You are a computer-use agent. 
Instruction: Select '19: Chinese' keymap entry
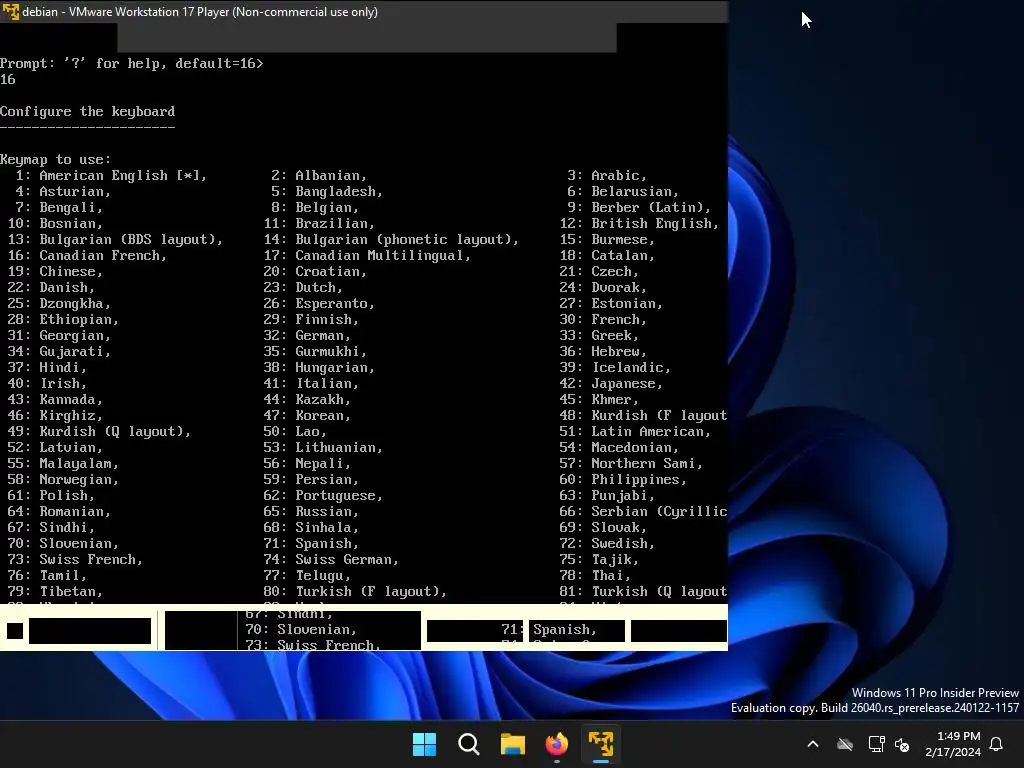click(56, 272)
